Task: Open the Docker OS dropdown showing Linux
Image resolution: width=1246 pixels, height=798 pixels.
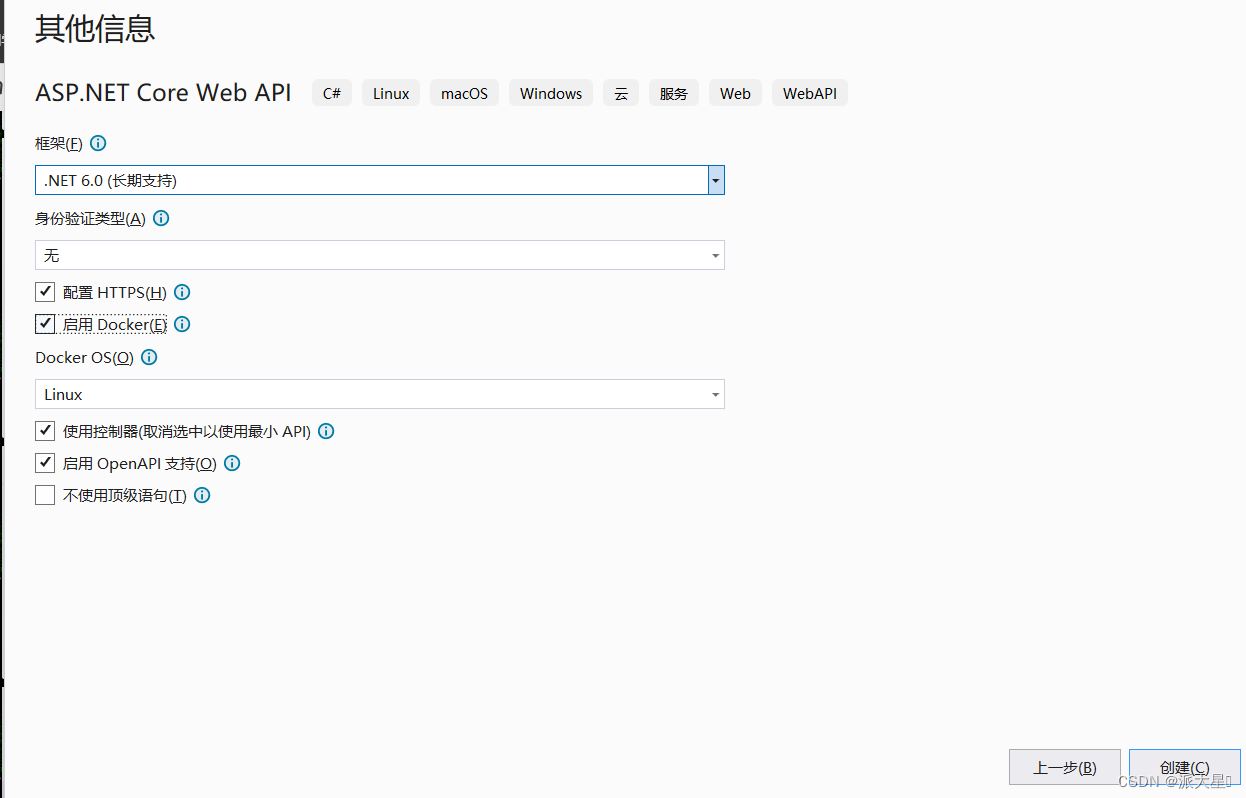Action: (x=715, y=394)
